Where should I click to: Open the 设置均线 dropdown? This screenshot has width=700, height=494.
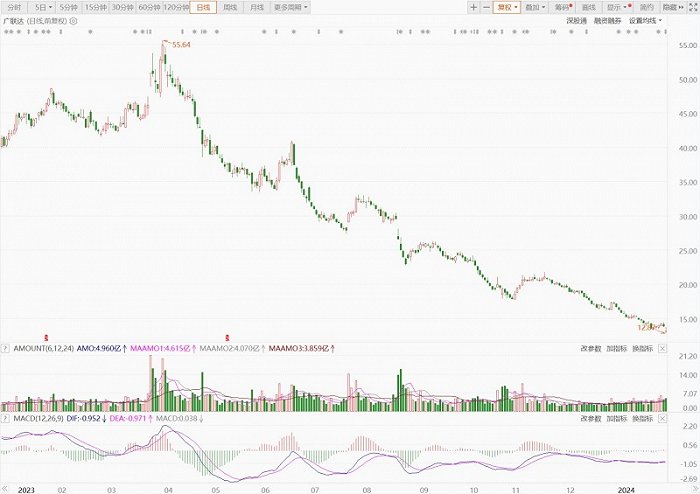click(645, 21)
